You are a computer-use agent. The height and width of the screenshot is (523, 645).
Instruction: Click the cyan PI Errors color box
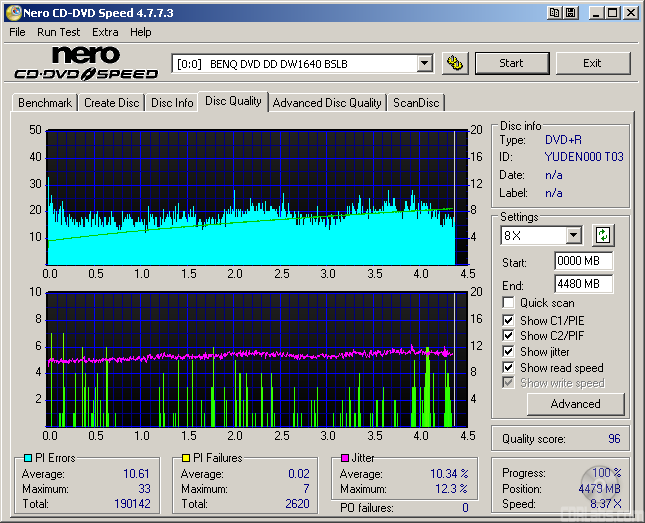[27, 458]
